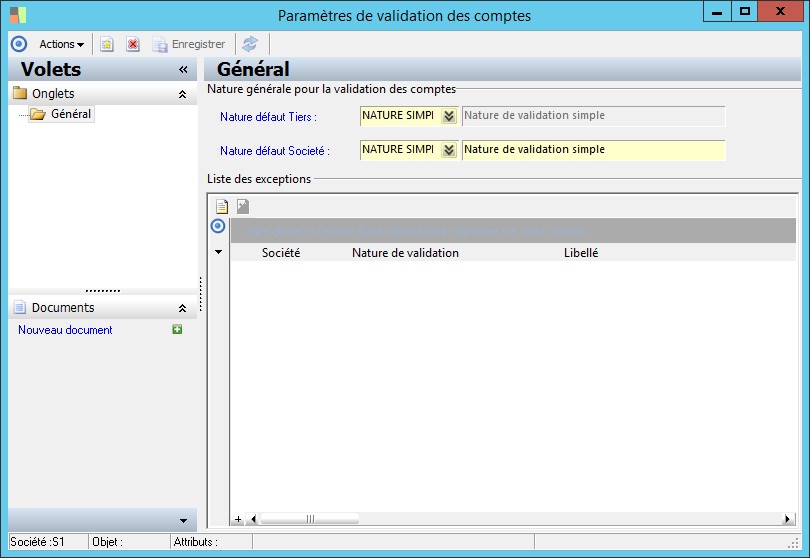
Task: Click the group-by column header area
Action: click(513, 230)
